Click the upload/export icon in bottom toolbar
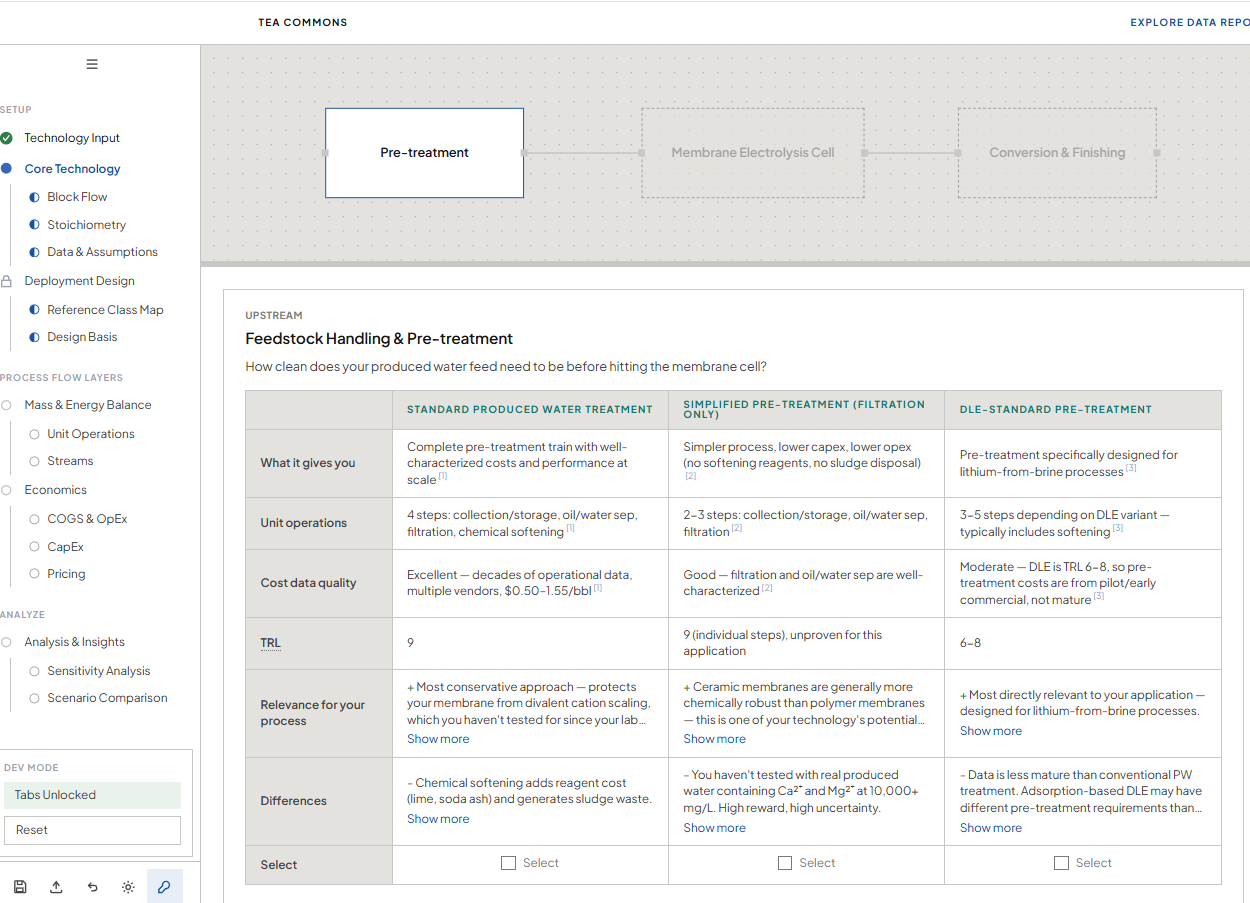Viewport: 1250px width, 903px height. (x=56, y=887)
